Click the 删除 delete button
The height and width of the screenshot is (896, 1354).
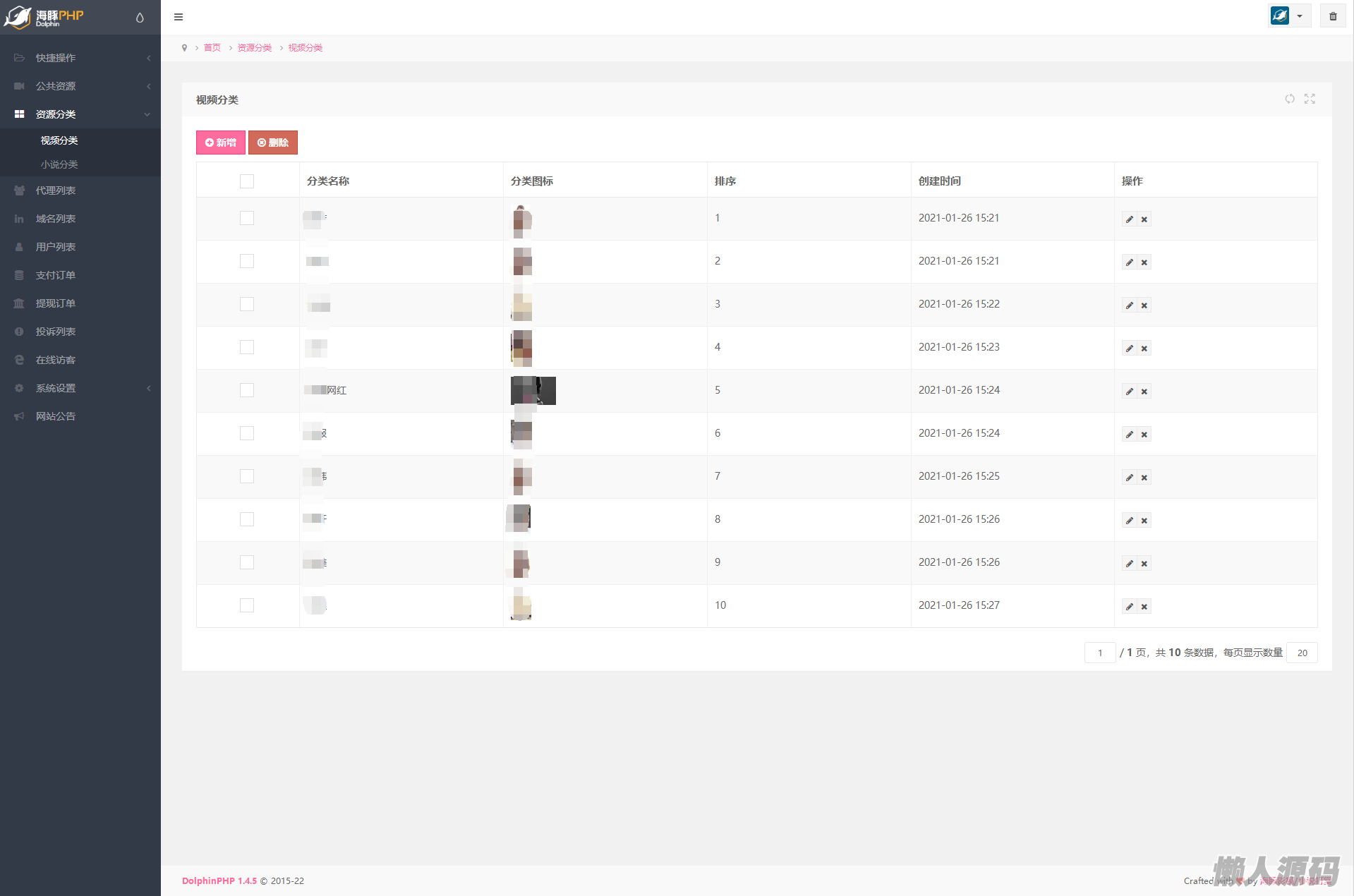(273, 143)
